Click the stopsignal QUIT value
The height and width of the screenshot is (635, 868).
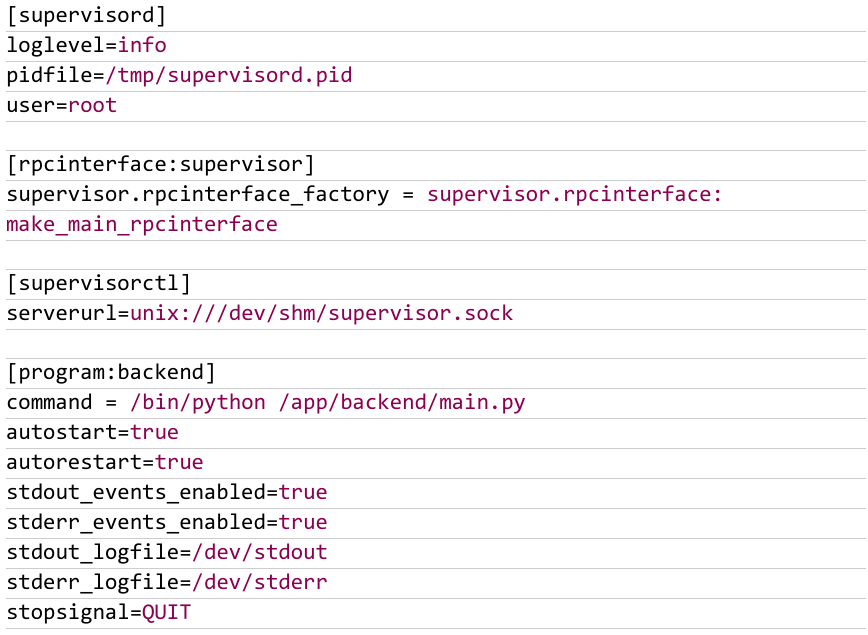(167, 612)
